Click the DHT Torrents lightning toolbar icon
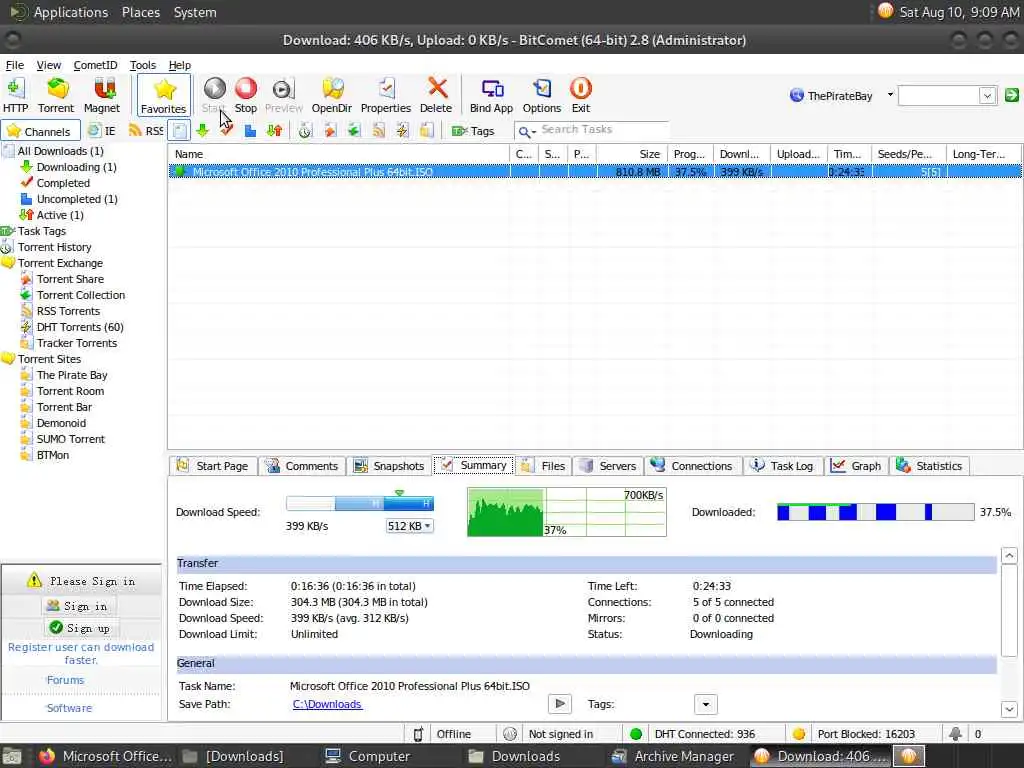1024x768 pixels. pos(402,131)
